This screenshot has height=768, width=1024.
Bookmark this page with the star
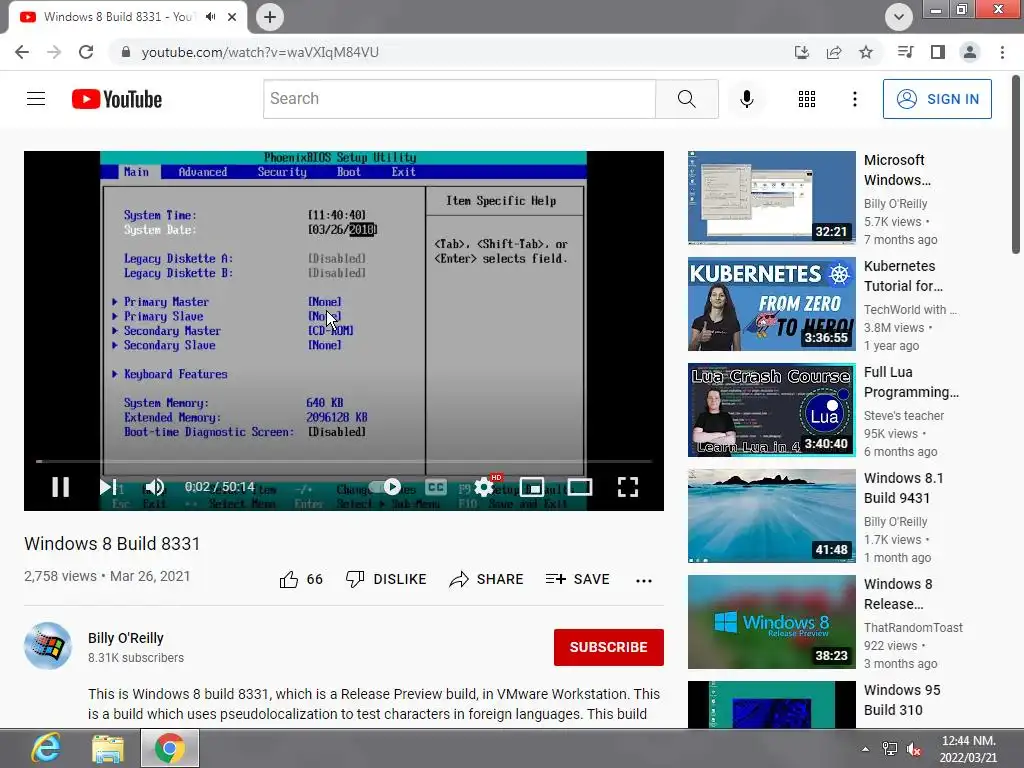866,52
